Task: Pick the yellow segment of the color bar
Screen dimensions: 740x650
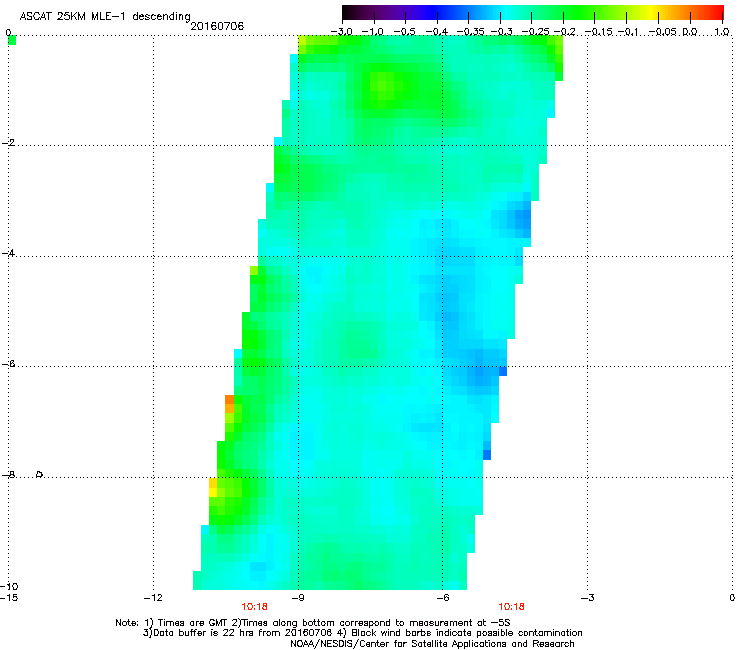Action: 653,12
